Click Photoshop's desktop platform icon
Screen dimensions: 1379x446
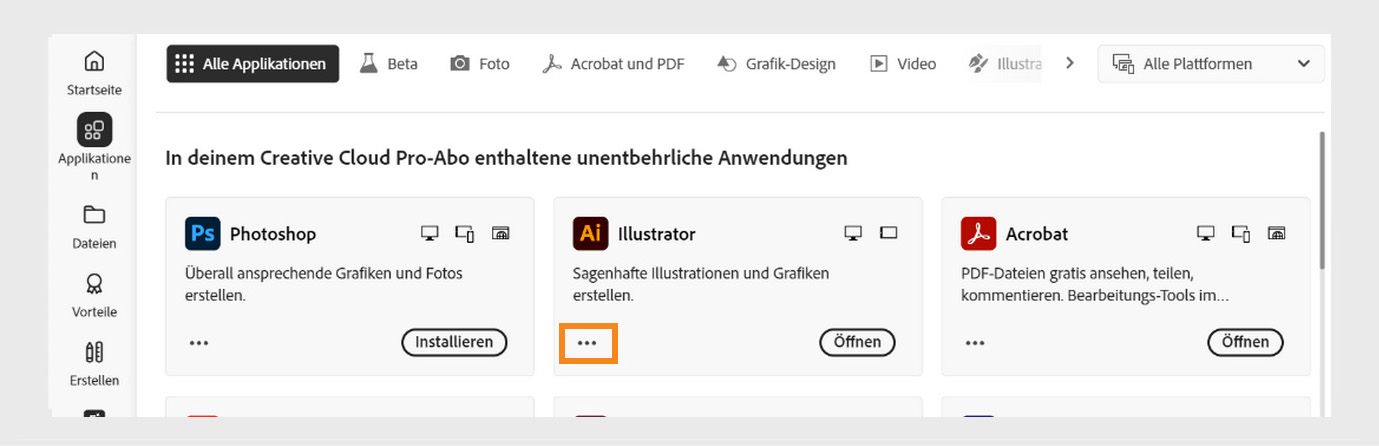coord(429,233)
